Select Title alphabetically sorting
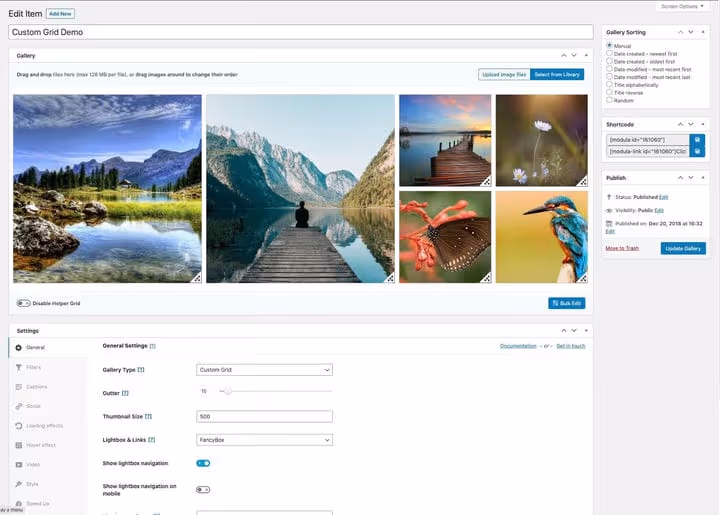The image size is (720, 515). (609, 84)
